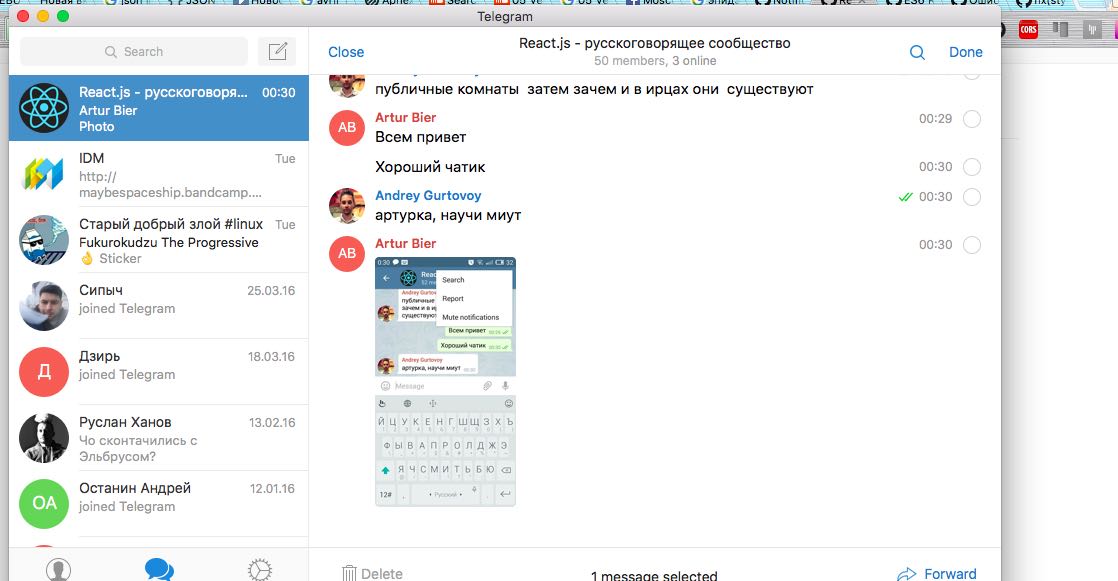Open the Останин Андрей chat
The image size is (1118, 581).
point(159,504)
